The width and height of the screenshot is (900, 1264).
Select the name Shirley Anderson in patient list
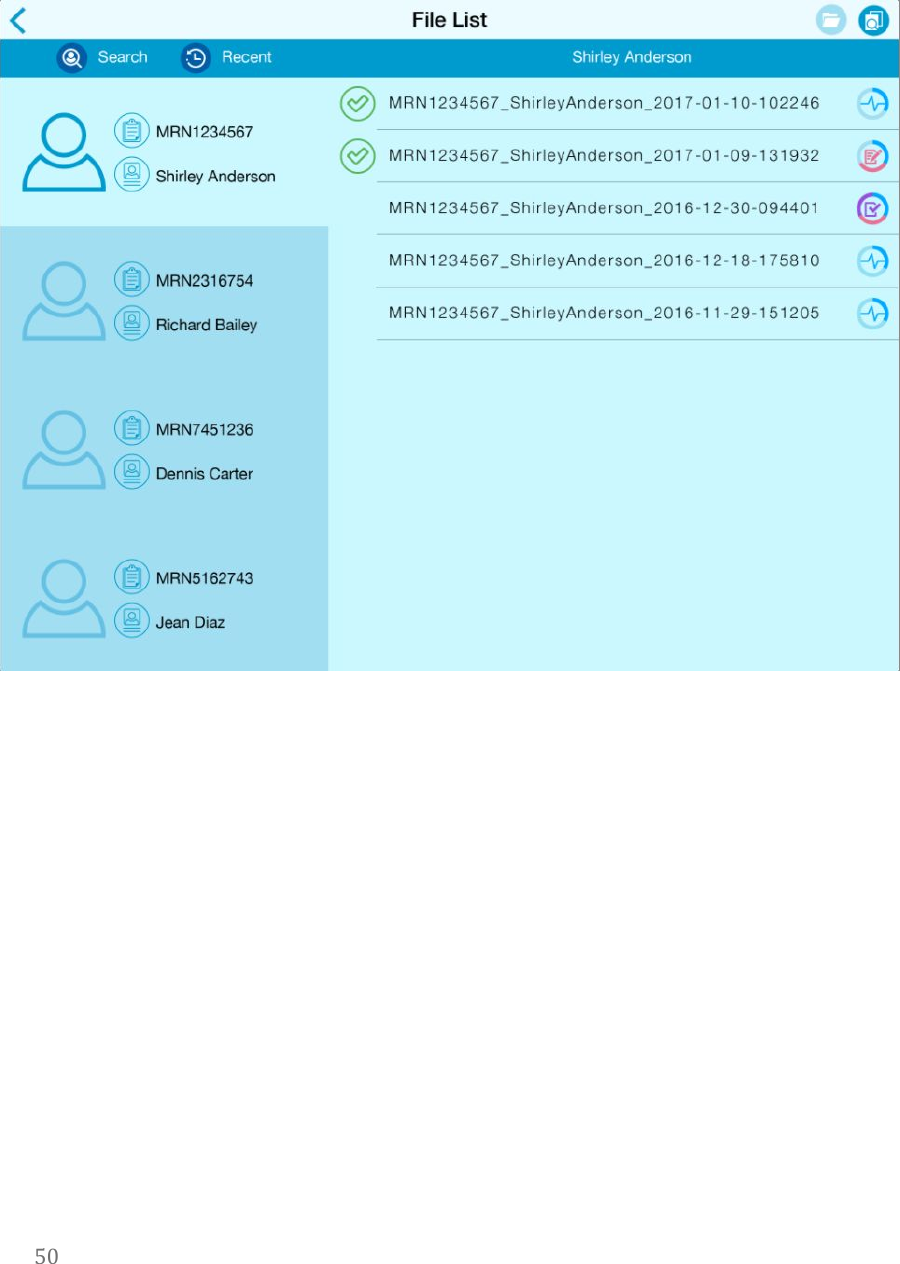click(x=216, y=176)
